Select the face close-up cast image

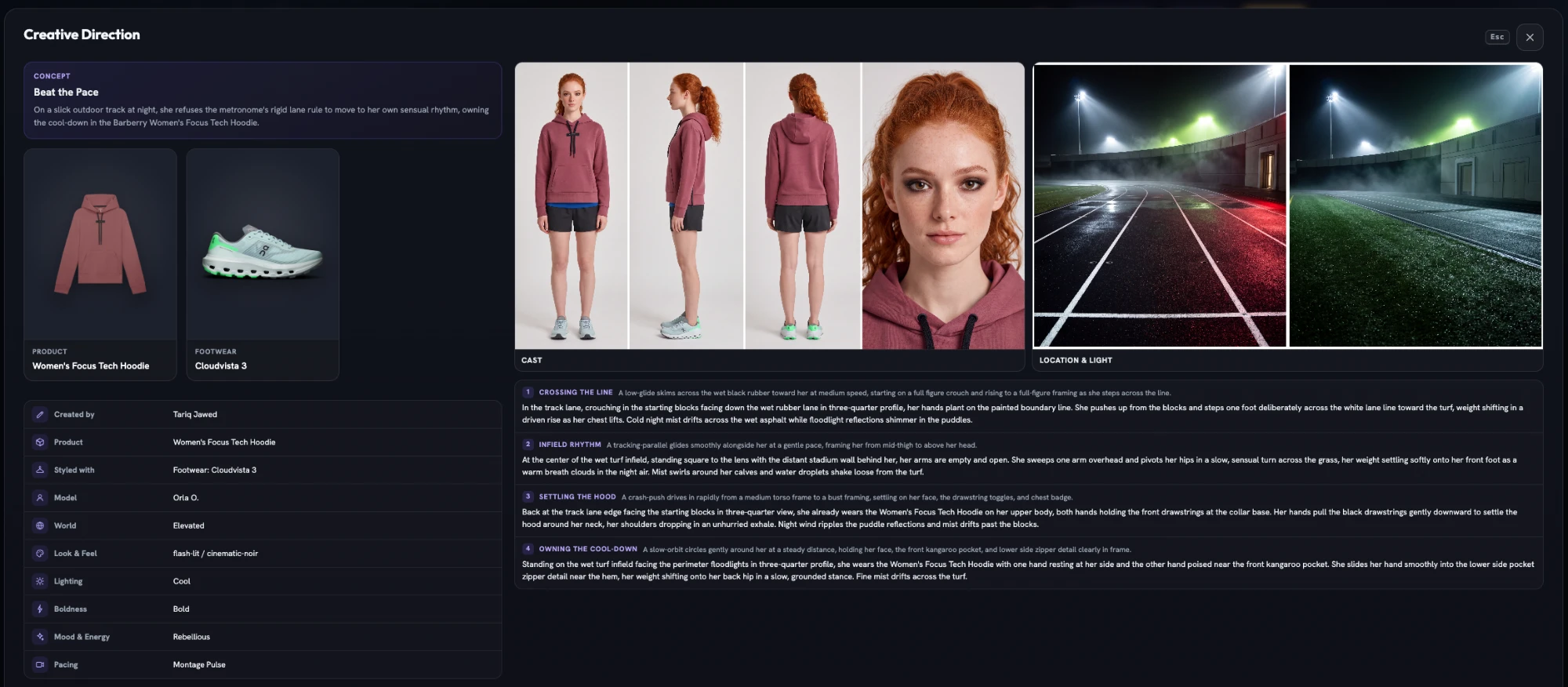click(943, 205)
